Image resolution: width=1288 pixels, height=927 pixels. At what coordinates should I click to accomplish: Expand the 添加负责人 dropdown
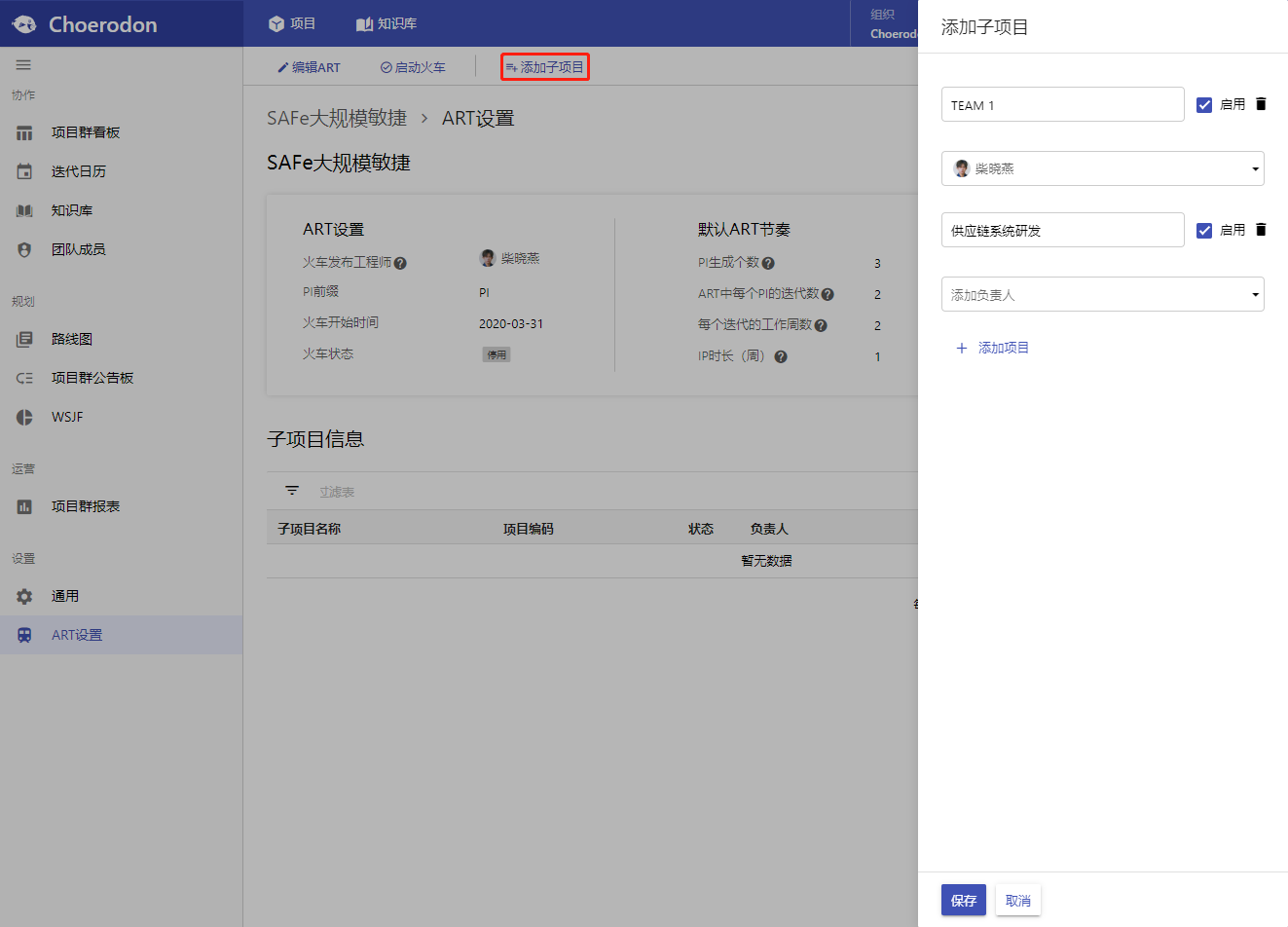coord(1102,293)
